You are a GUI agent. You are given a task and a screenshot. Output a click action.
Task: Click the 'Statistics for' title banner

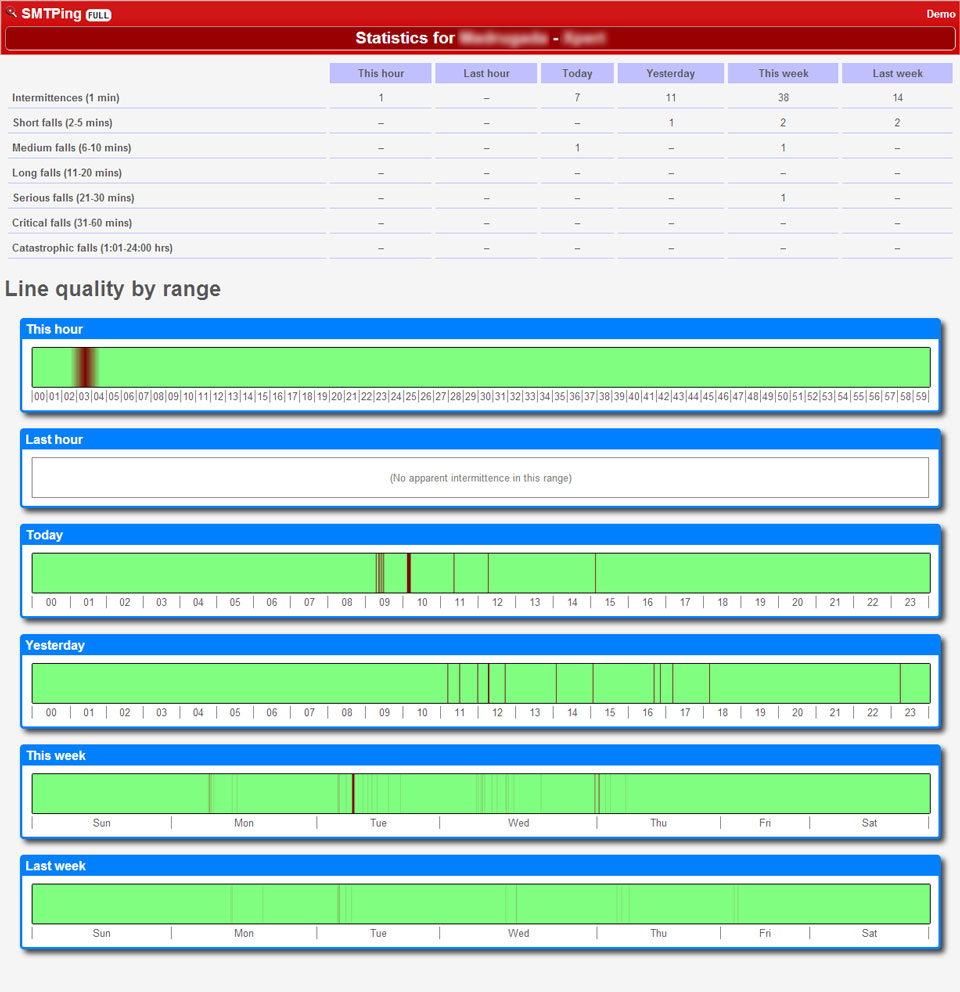pyautogui.click(x=480, y=38)
